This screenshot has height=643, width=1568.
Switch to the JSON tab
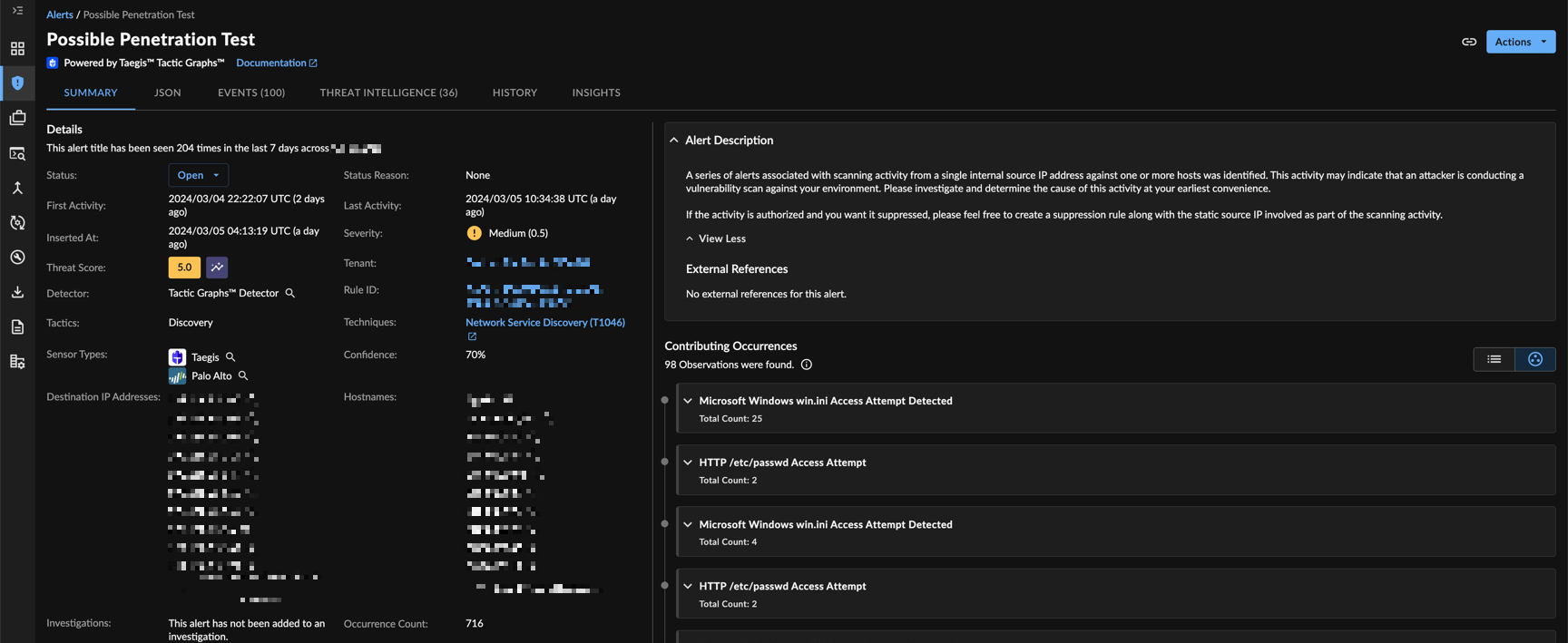point(168,93)
